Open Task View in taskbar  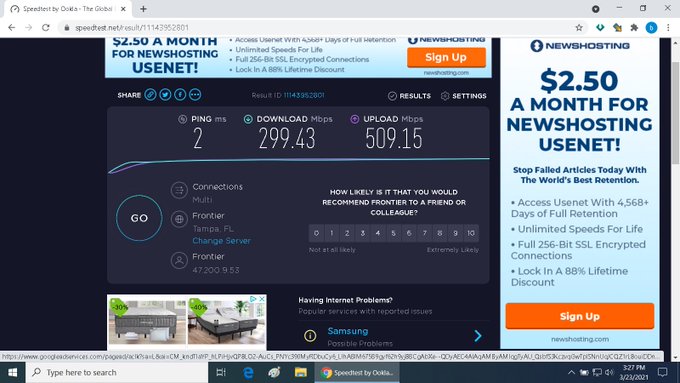point(221,372)
